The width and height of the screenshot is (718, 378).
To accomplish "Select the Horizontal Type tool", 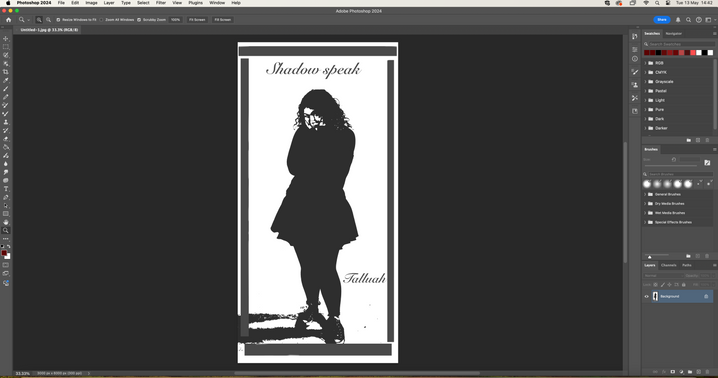I will coord(6,189).
